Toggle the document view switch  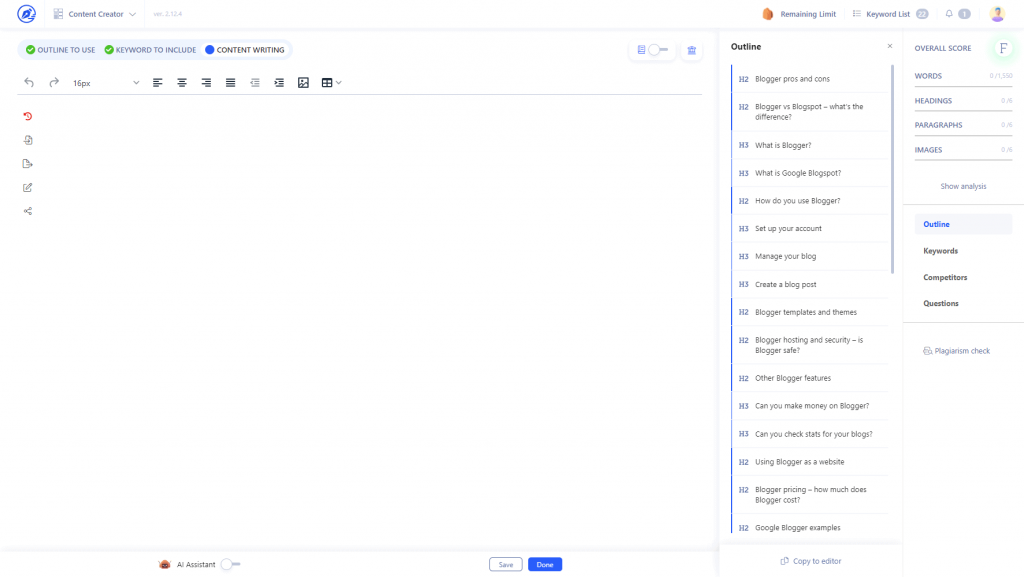pos(658,50)
